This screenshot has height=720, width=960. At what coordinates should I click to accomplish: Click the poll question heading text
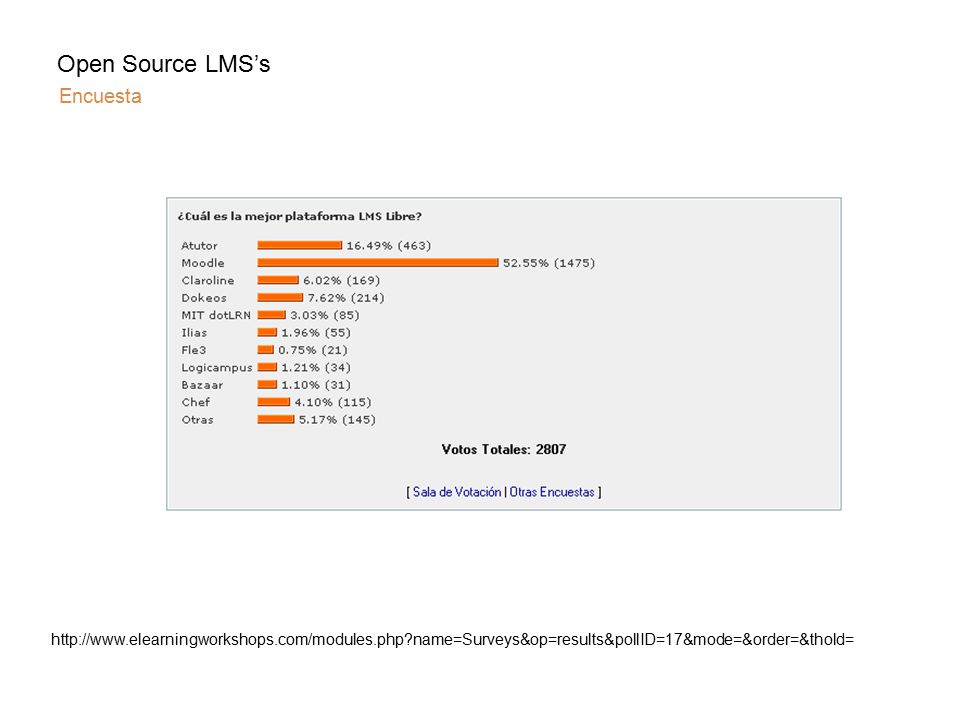tap(299, 216)
